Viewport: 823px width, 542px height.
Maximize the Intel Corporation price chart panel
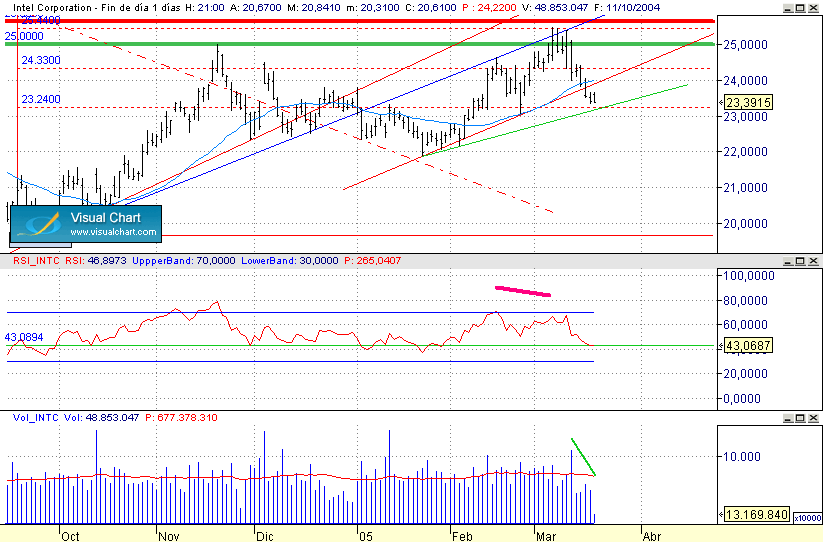click(x=800, y=8)
